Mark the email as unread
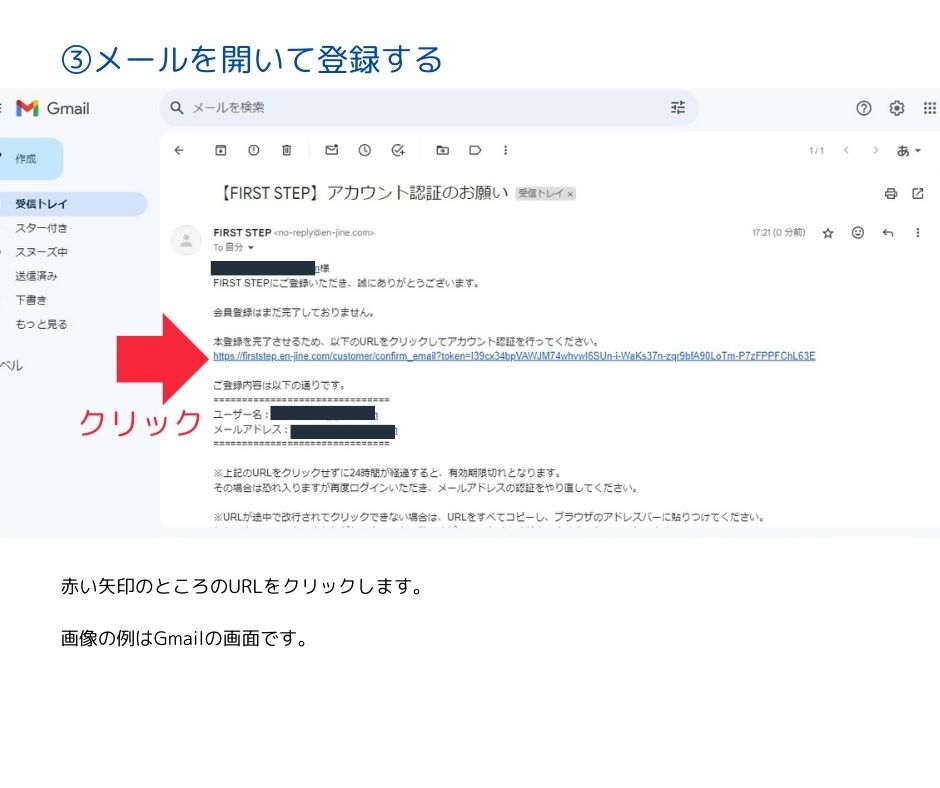 pyautogui.click(x=332, y=151)
